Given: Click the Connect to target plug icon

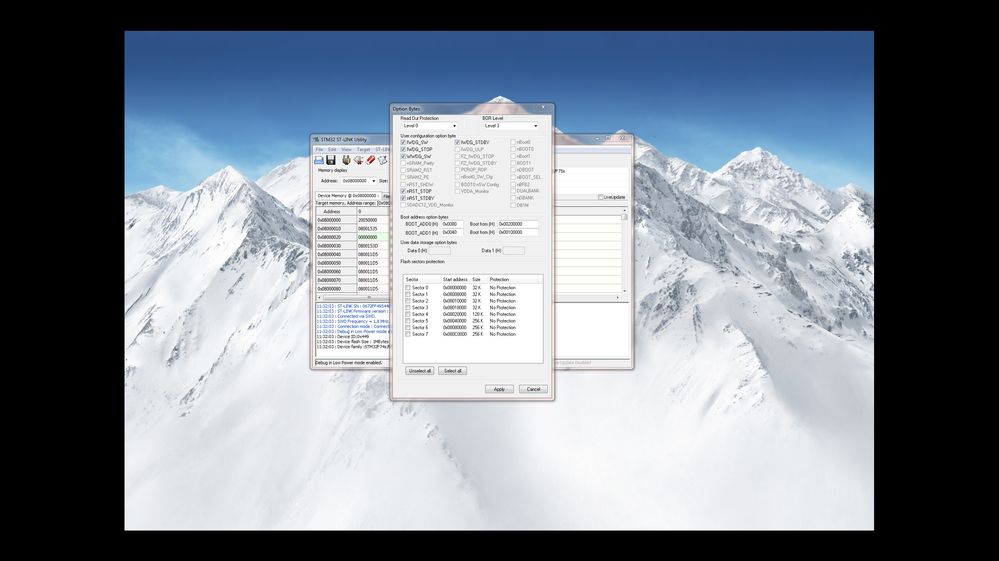Looking at the screenshot, I should tap(346, 160).
